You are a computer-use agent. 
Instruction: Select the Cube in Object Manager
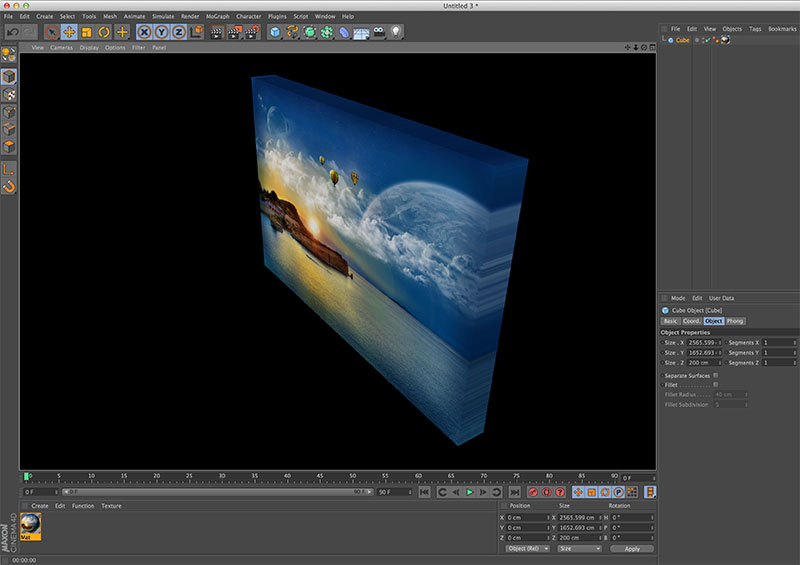pyautogui.click(x=682, y=40)
